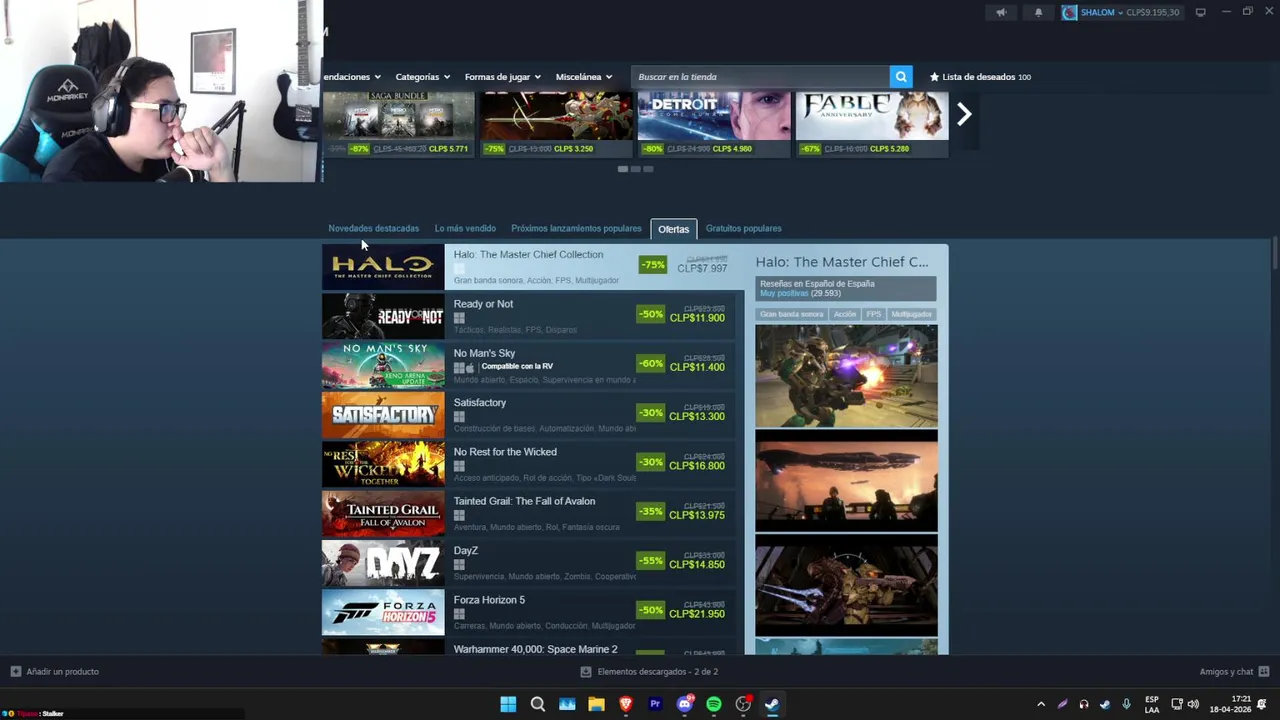Click the CLP$ 14.850 price of DayZ
The image size is (1280, 720).
[697, 565]
